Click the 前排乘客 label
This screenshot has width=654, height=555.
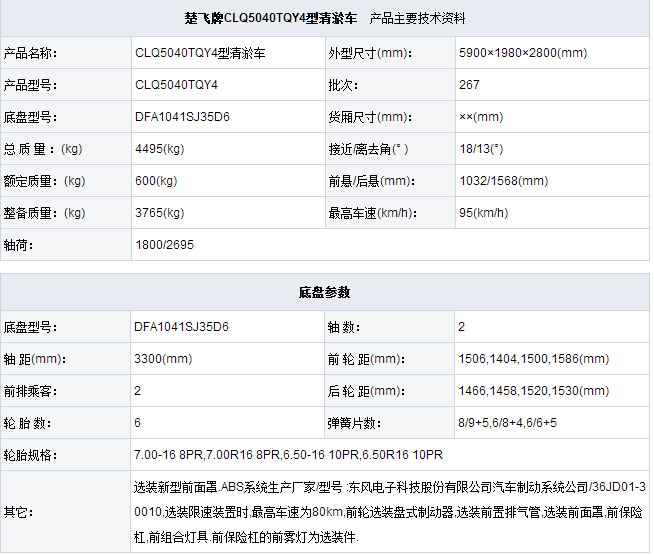[x=30, y=391]
